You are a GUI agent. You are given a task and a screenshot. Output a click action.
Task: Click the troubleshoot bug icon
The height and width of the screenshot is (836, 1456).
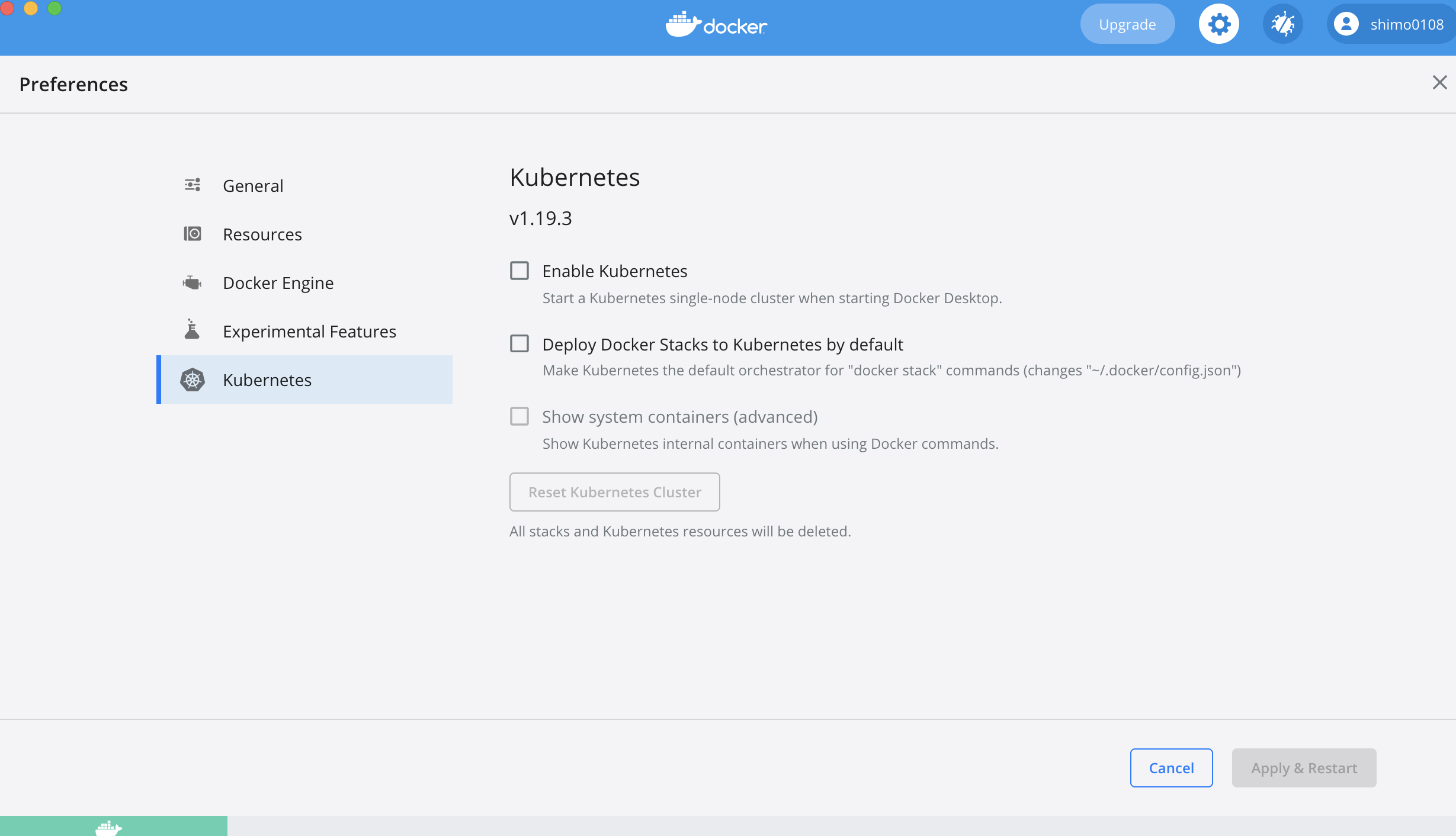coord(1282,24)
